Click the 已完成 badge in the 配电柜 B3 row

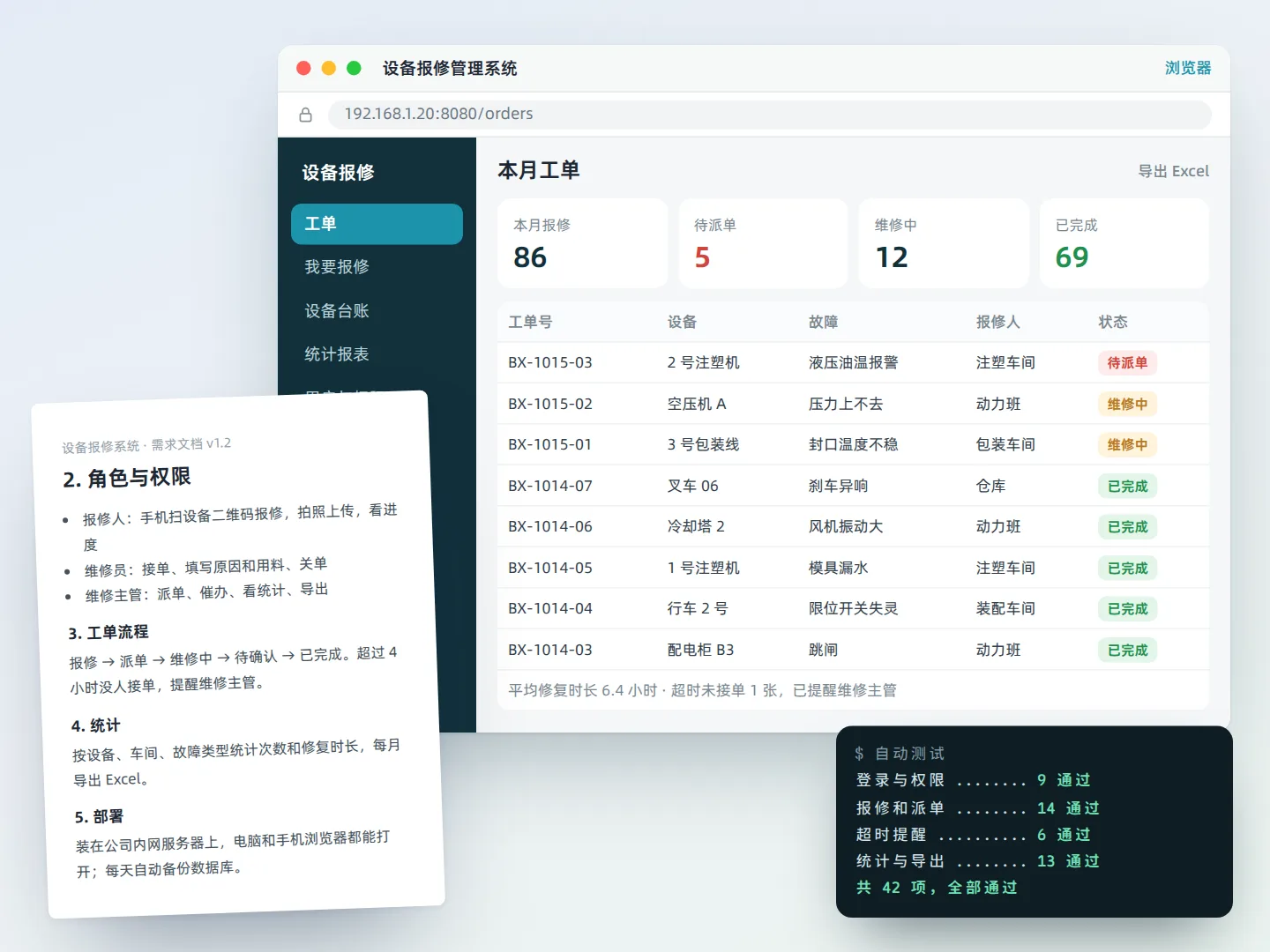click(x=1127, y=651)
